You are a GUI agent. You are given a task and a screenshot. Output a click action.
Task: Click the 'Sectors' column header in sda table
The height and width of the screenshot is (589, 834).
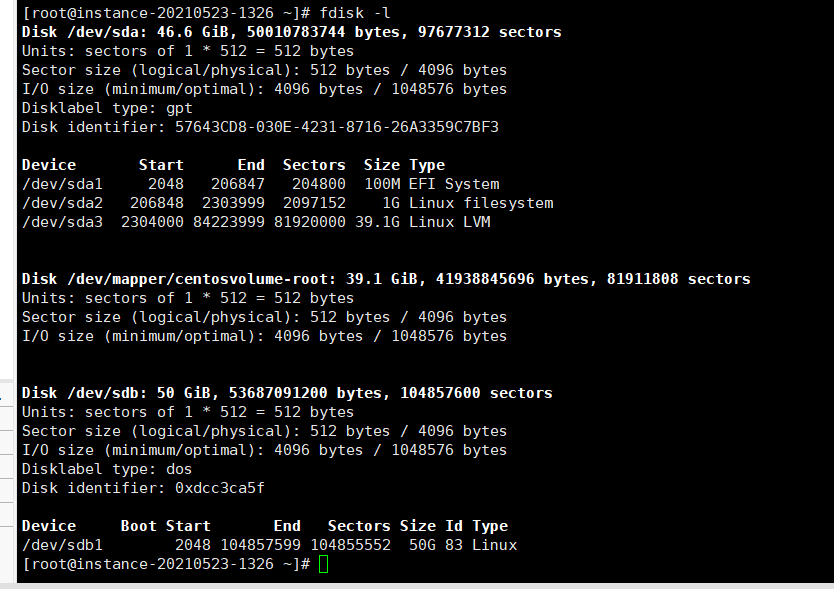pyautogui.click(x=314, y=165)
